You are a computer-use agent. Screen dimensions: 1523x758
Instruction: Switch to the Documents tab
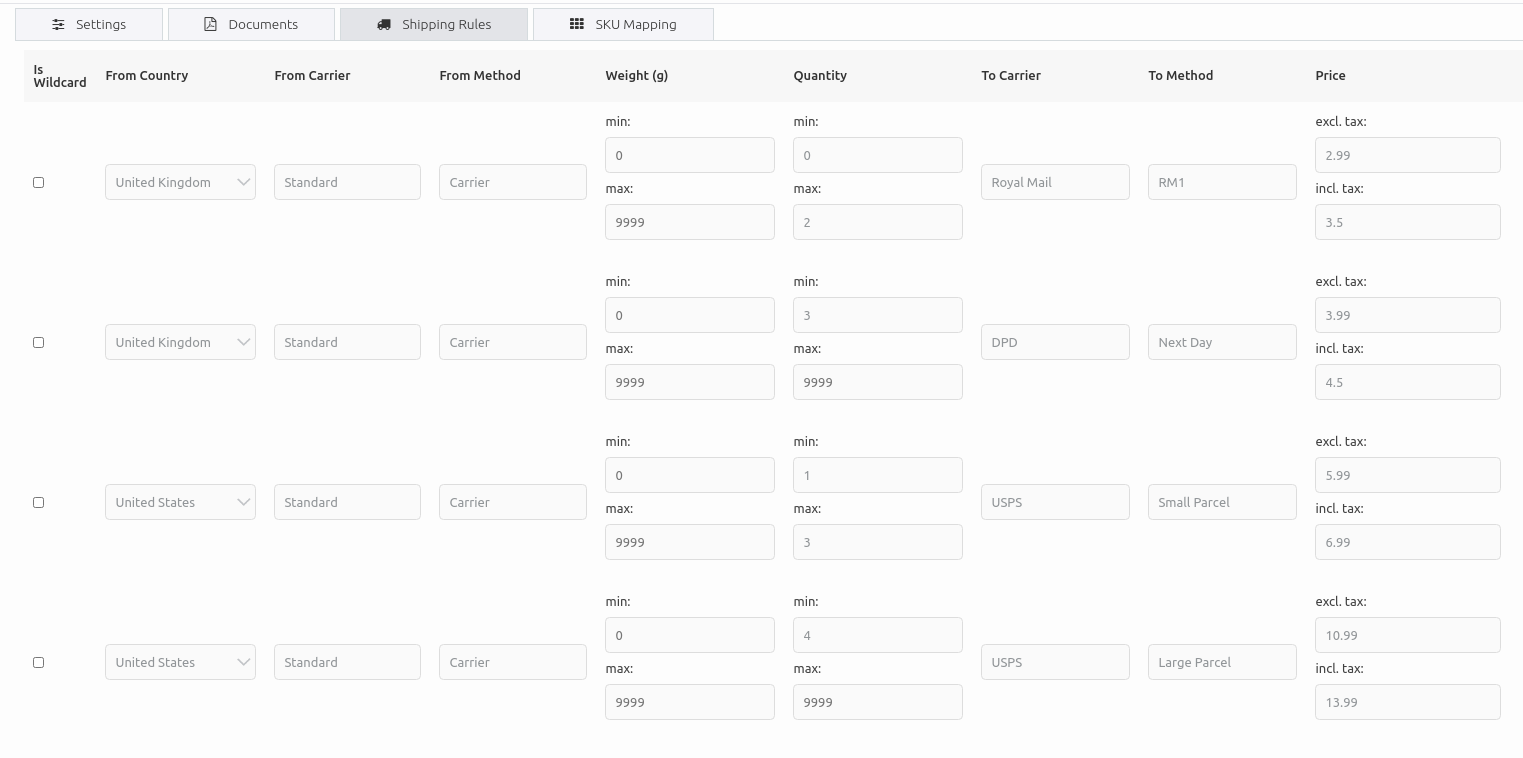(x=251, y=24)
